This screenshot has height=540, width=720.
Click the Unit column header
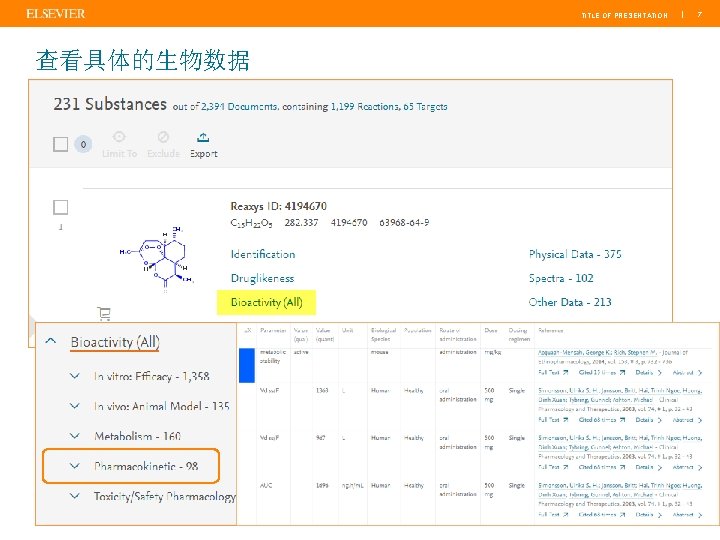pos(347,330)
